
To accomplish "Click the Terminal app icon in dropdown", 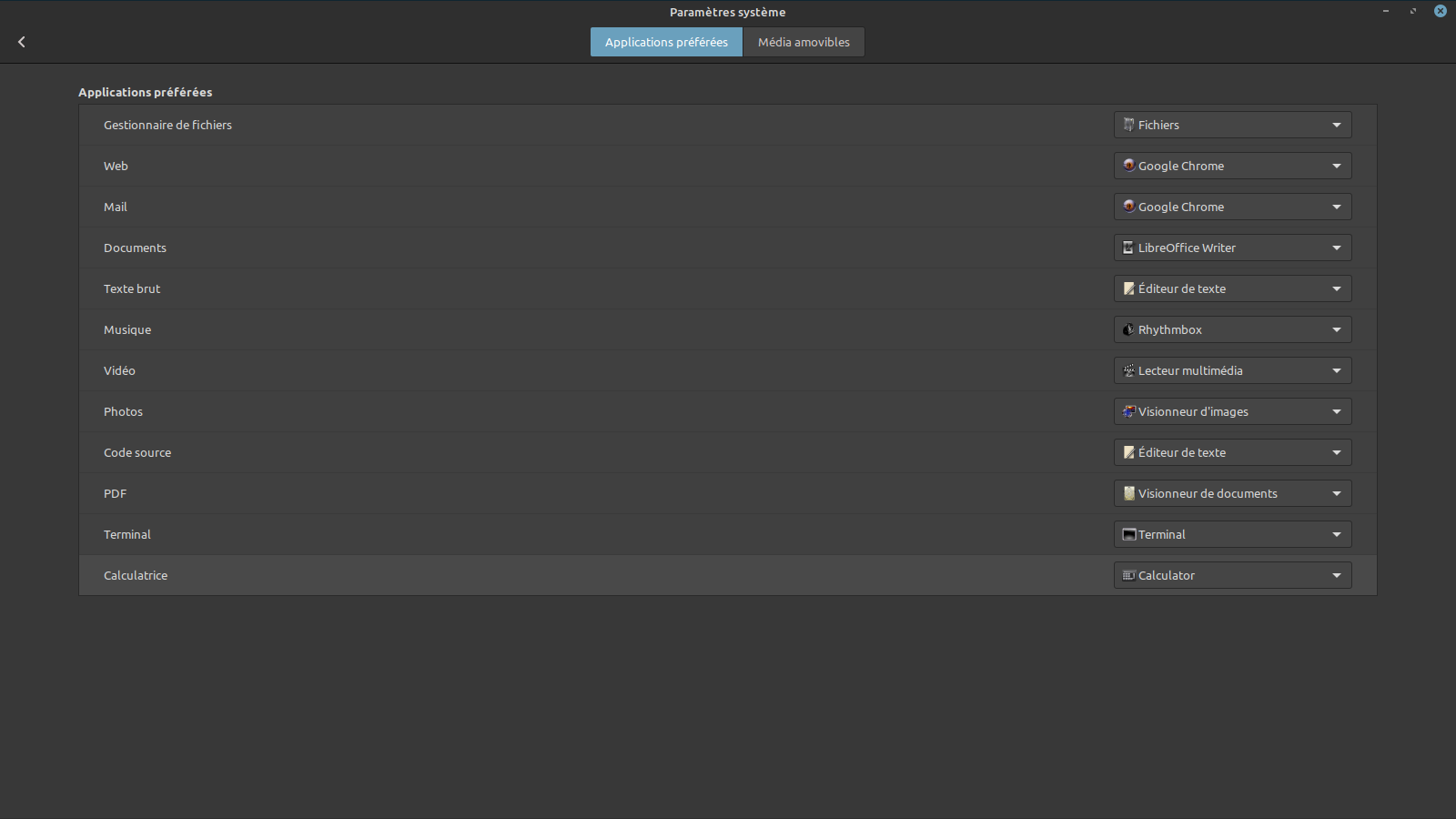I will point(1128,534).
